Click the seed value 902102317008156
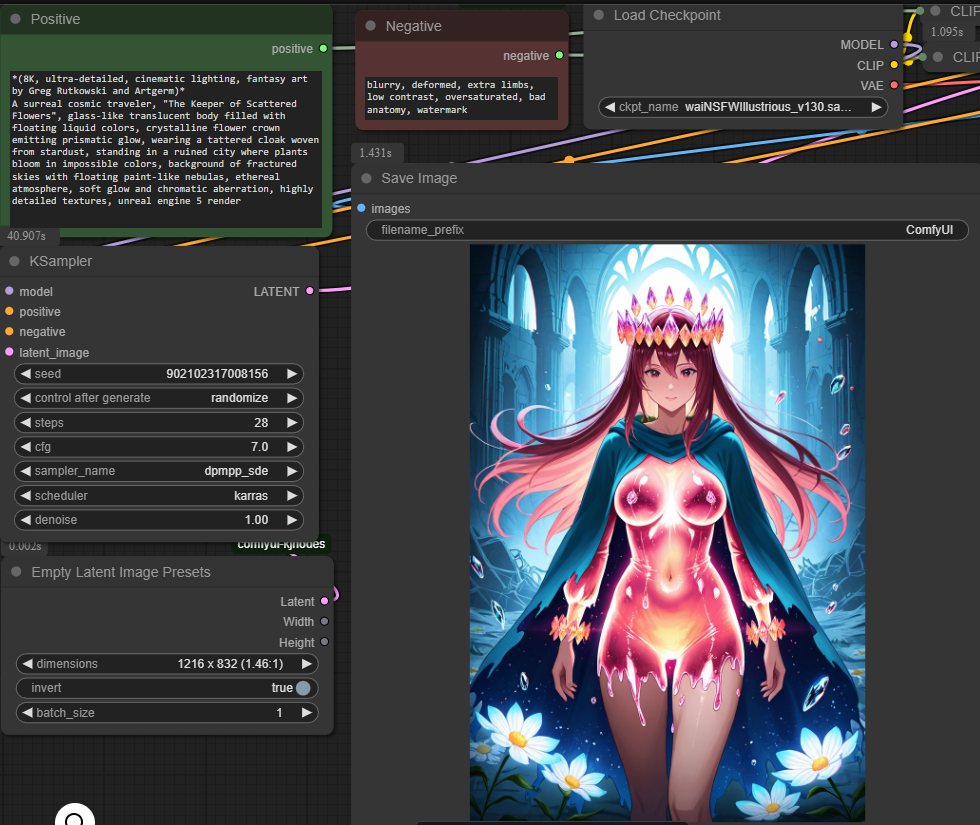This screenshot has width=980, height=825. pos(217,374)
